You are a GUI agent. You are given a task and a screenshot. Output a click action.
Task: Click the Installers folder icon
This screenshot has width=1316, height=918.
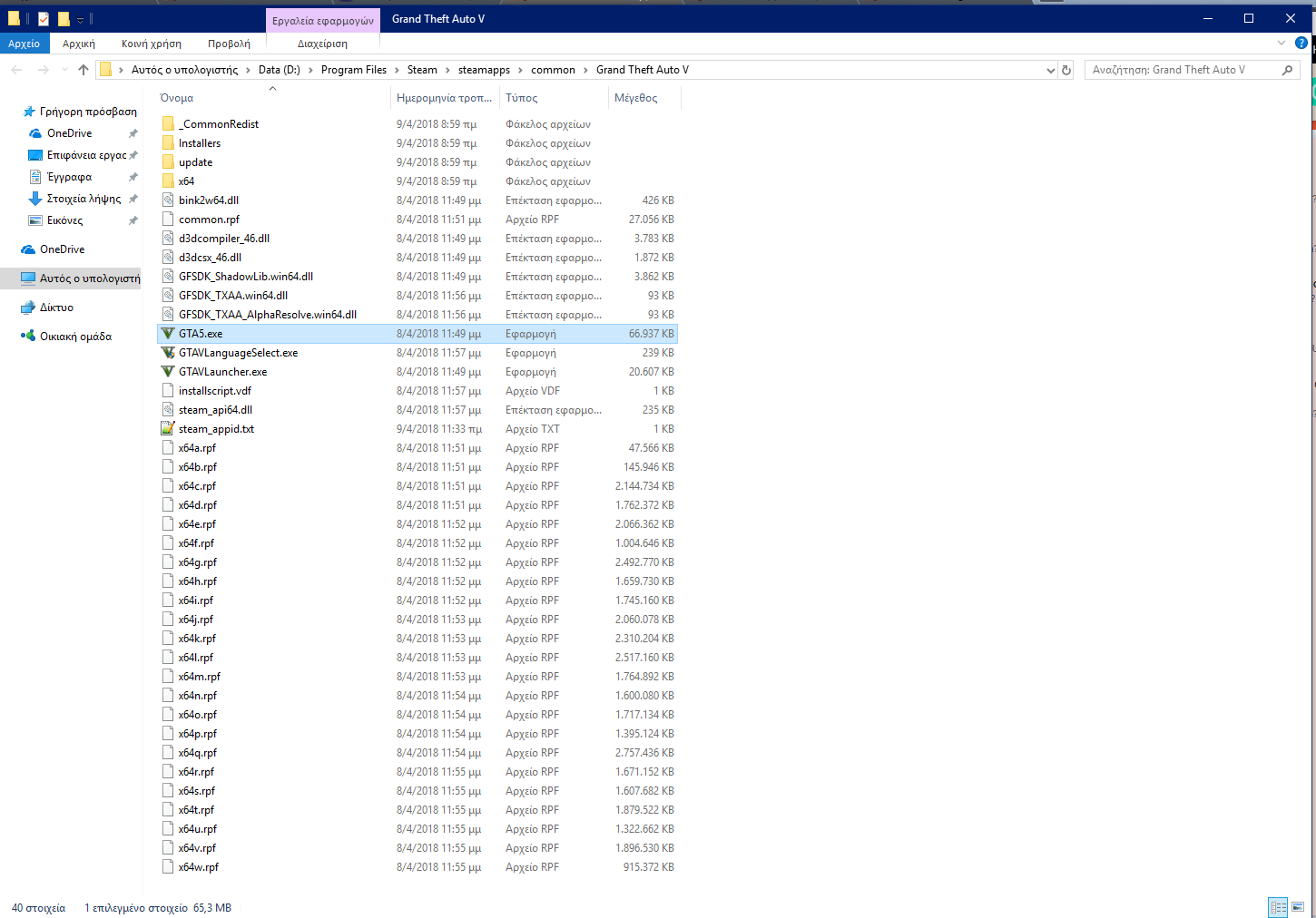click(168, 143)
